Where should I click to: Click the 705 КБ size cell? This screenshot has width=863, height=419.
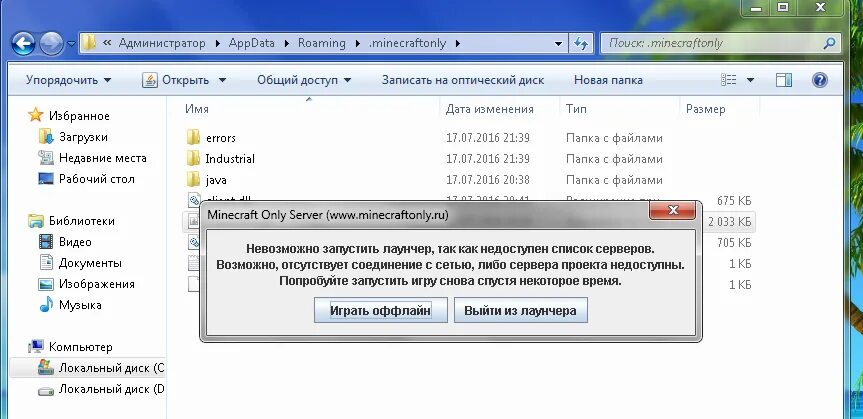pos(734,243)
